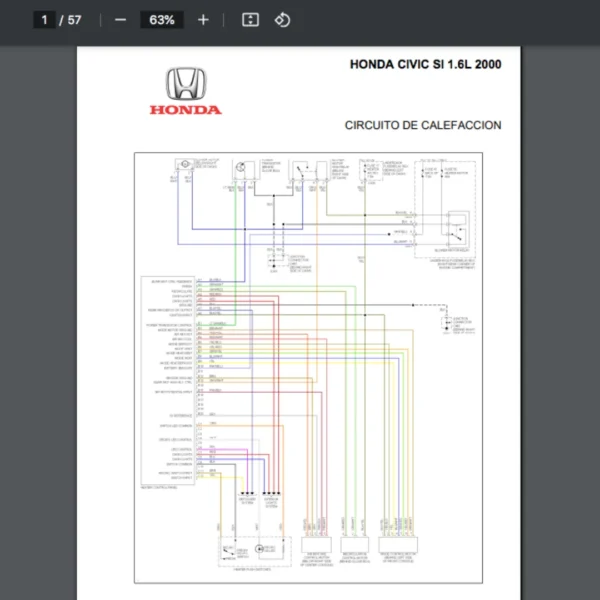Click the zoom in plus icon

[x=203, y=20]
